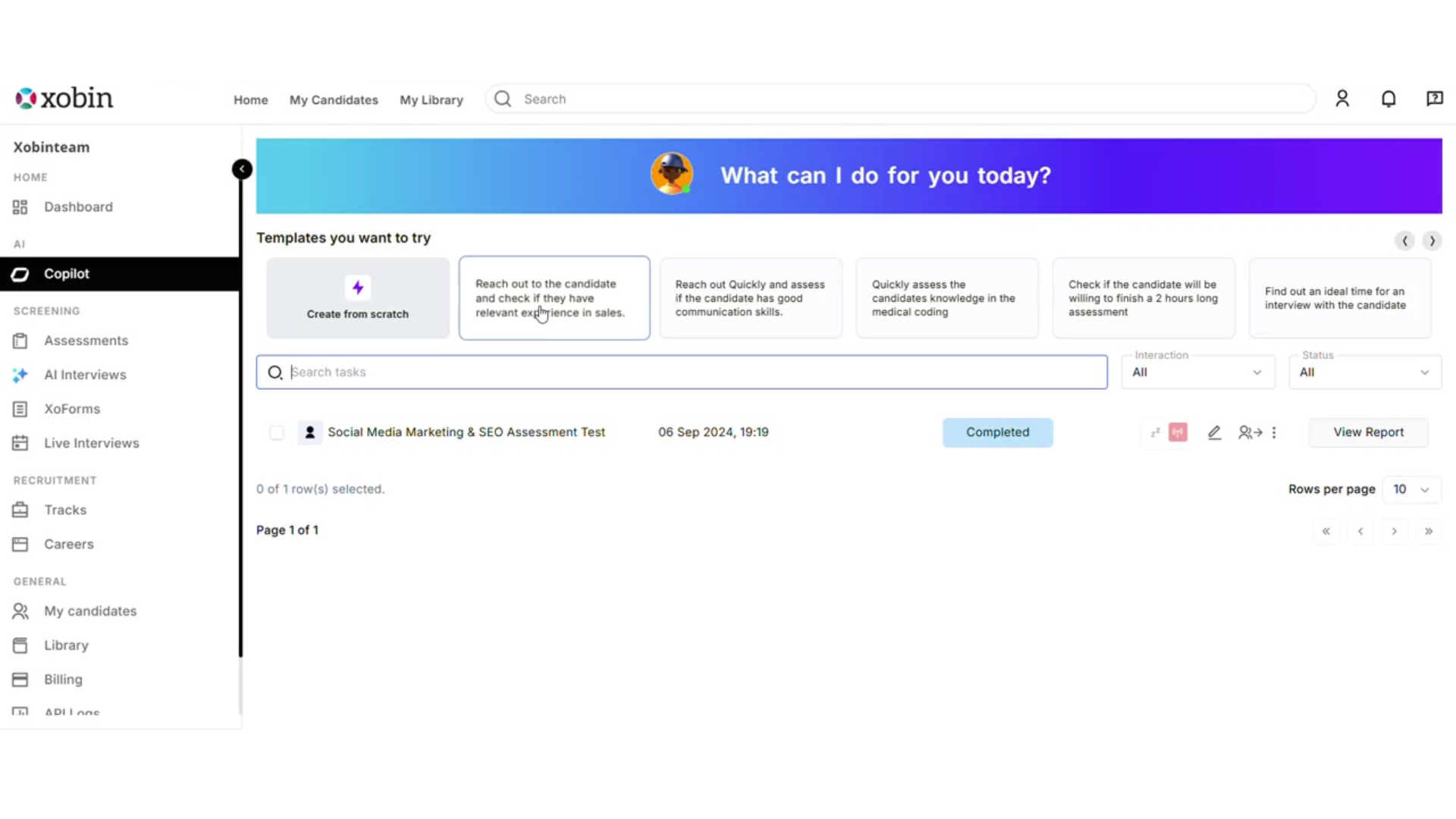
Task: Click the sidebar vertical scrollbar
Action: (x=241, y=417)
